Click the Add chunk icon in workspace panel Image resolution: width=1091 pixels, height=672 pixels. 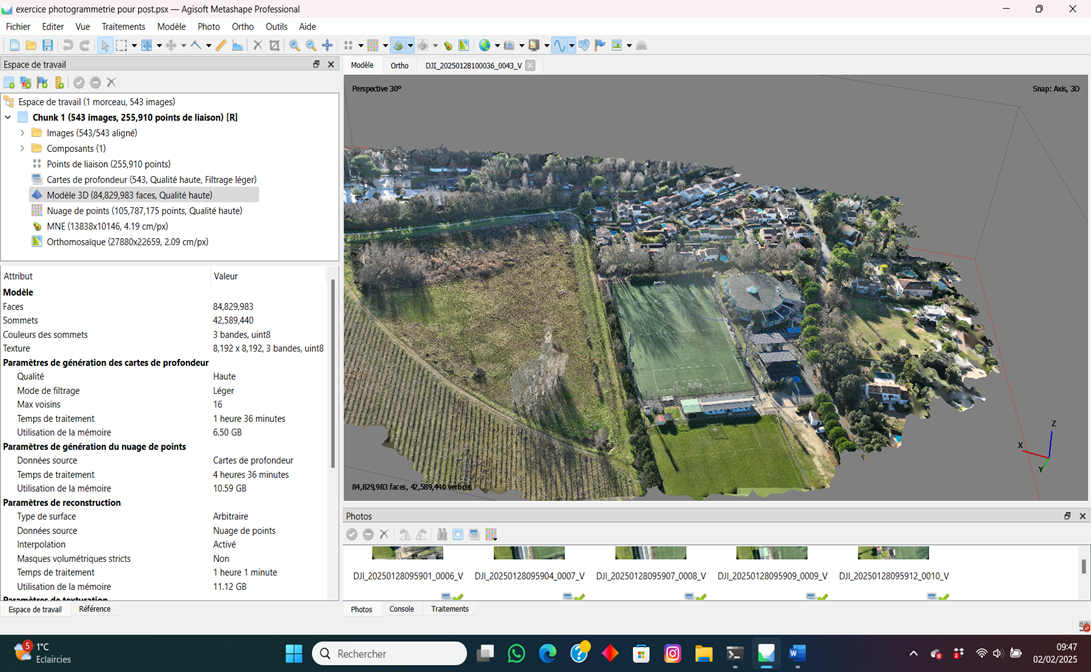click(9, 83)
